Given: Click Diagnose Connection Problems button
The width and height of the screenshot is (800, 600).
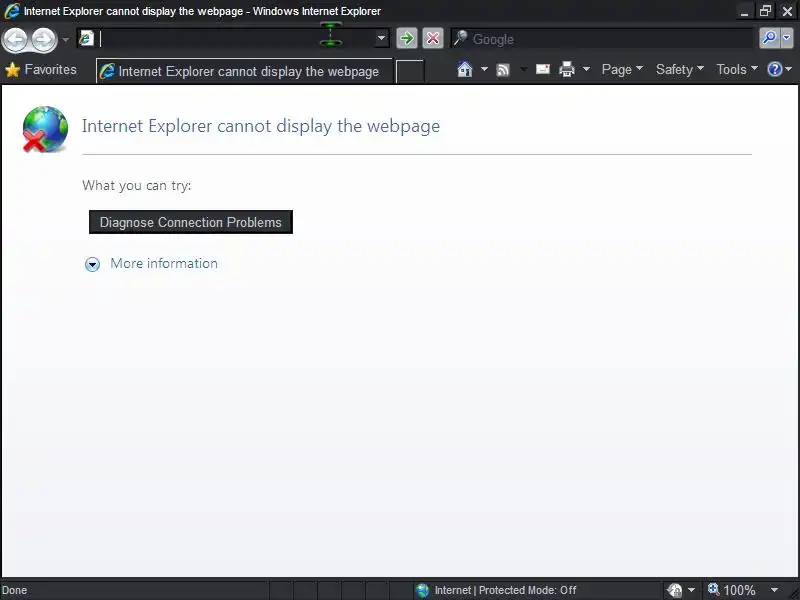Looking at the screenshot, I should point(191,222).
